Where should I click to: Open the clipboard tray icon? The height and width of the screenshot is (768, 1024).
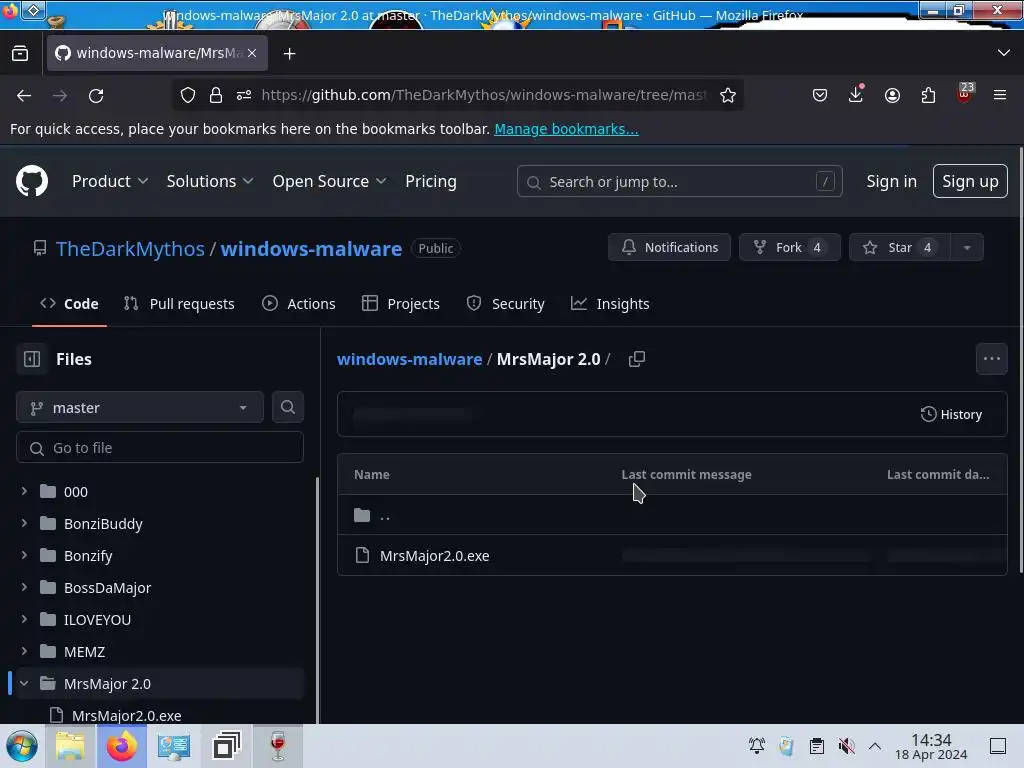pyautogui.click(x=816, y=746)
